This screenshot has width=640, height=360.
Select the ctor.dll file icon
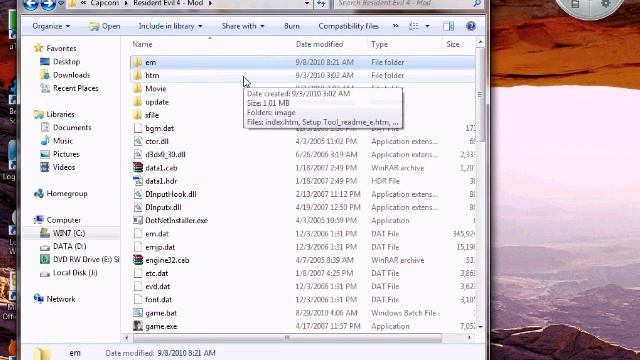[138, 141]
